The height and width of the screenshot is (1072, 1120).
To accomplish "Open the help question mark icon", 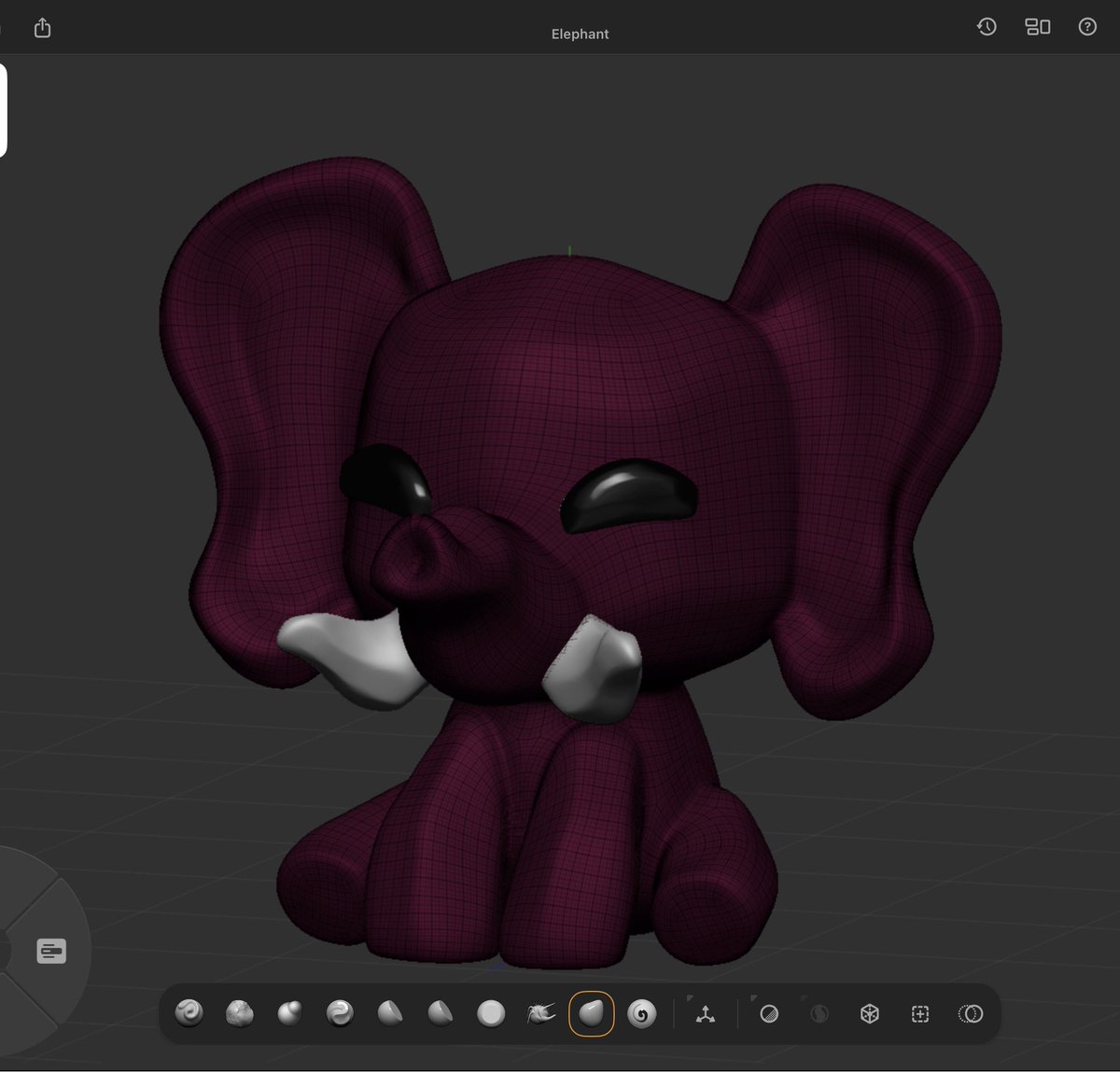I will coord(1087,27).
